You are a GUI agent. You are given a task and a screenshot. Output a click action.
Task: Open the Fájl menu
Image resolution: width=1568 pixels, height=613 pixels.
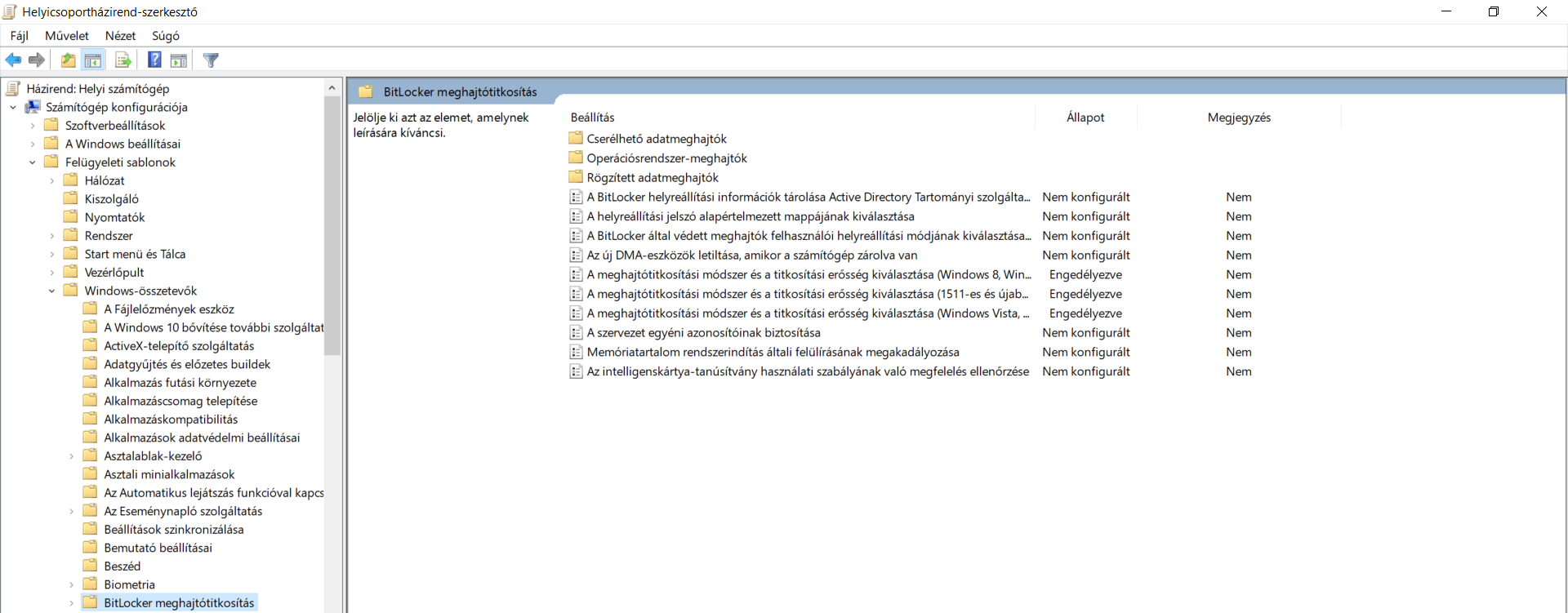coord(20,35)
